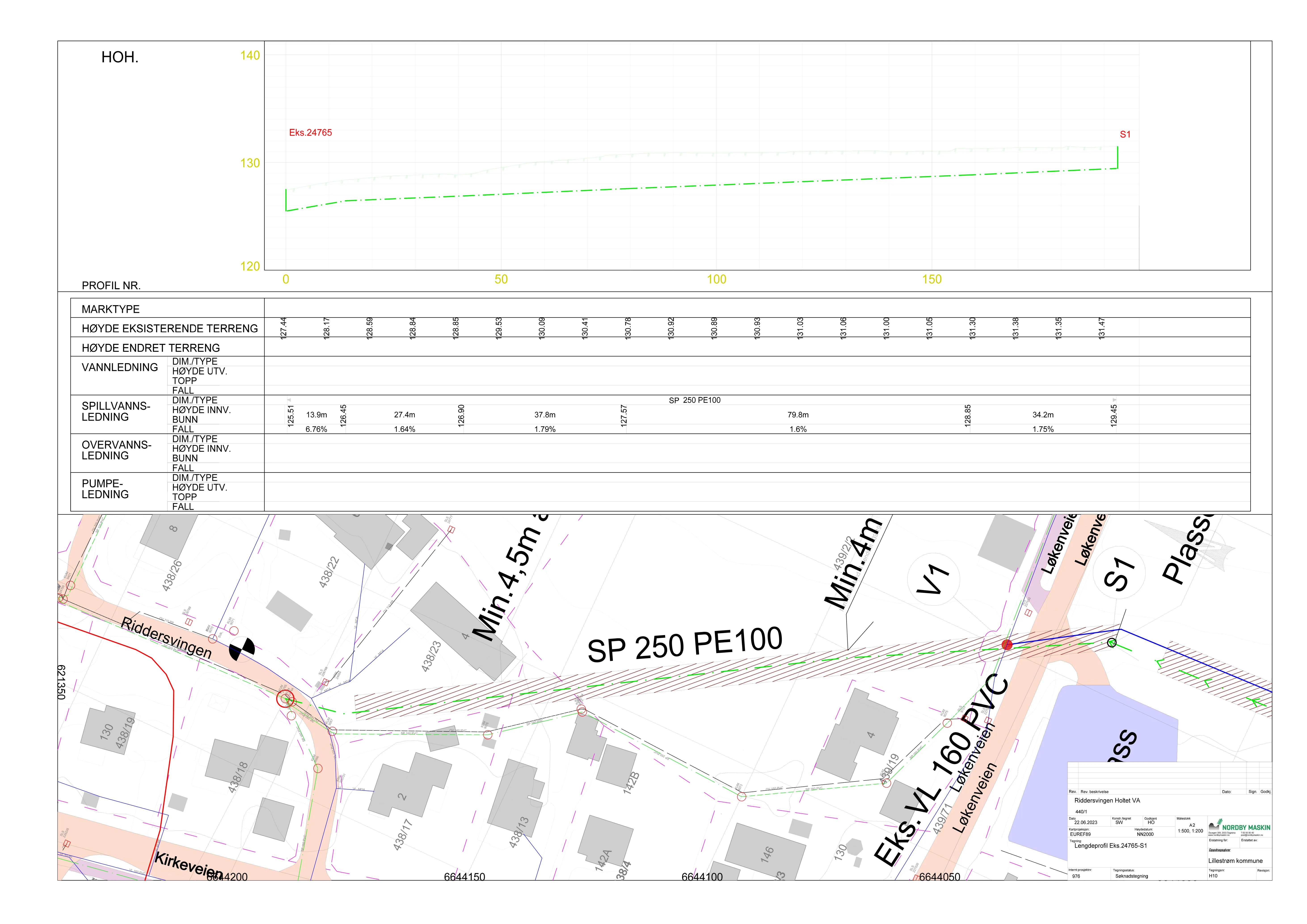Click the '120' elevation axis label
Image resolution: width=1307 pixels, height=924 pixels.
pyautogui.click(x=250, y=266)
